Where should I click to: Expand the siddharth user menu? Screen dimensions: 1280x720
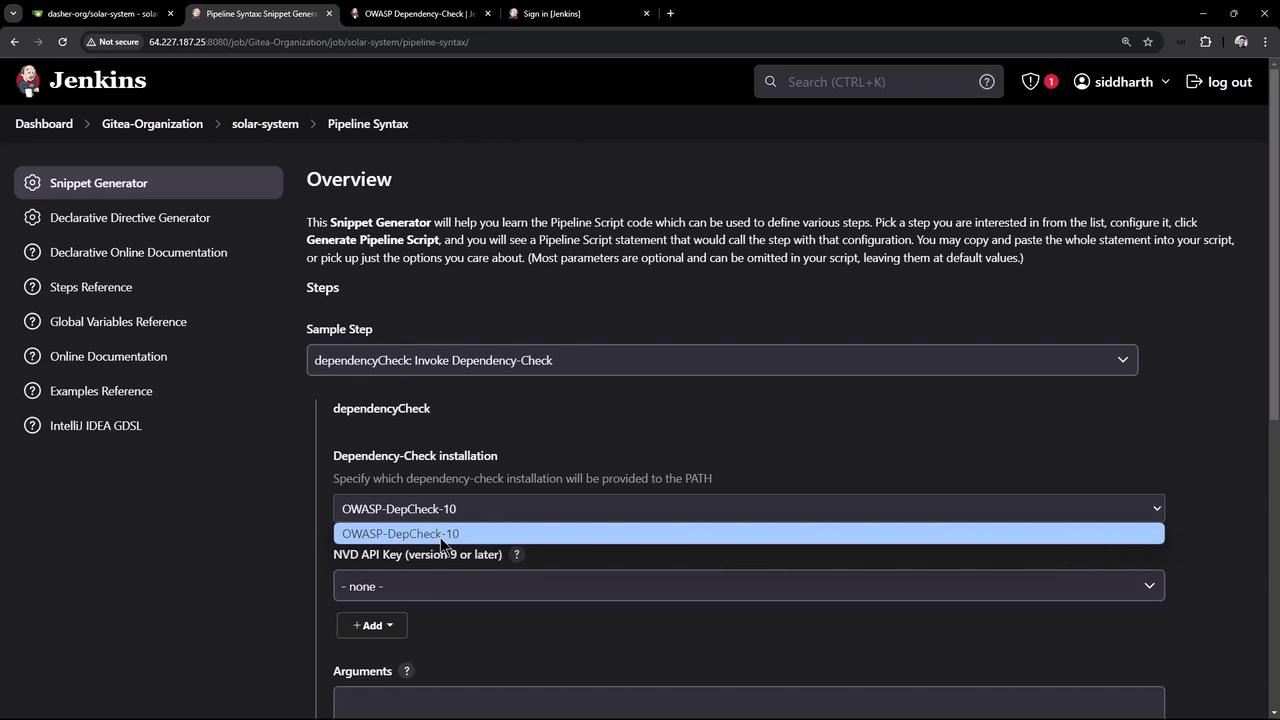click(x=1122, y=82)
